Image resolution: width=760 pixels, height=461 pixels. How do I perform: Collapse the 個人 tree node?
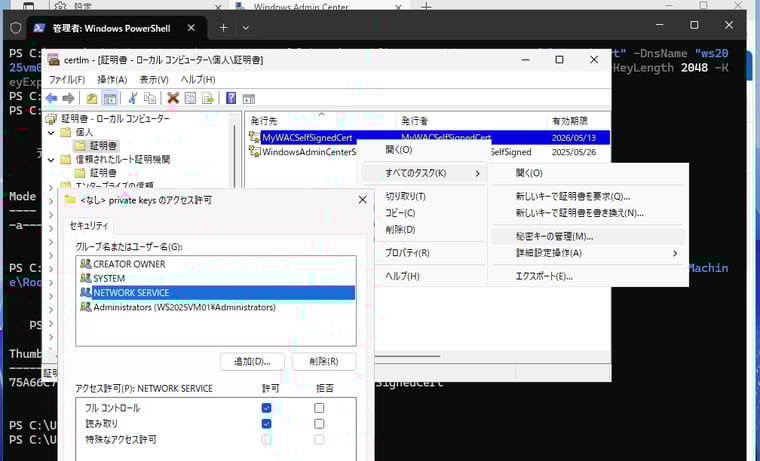point(51,132)
